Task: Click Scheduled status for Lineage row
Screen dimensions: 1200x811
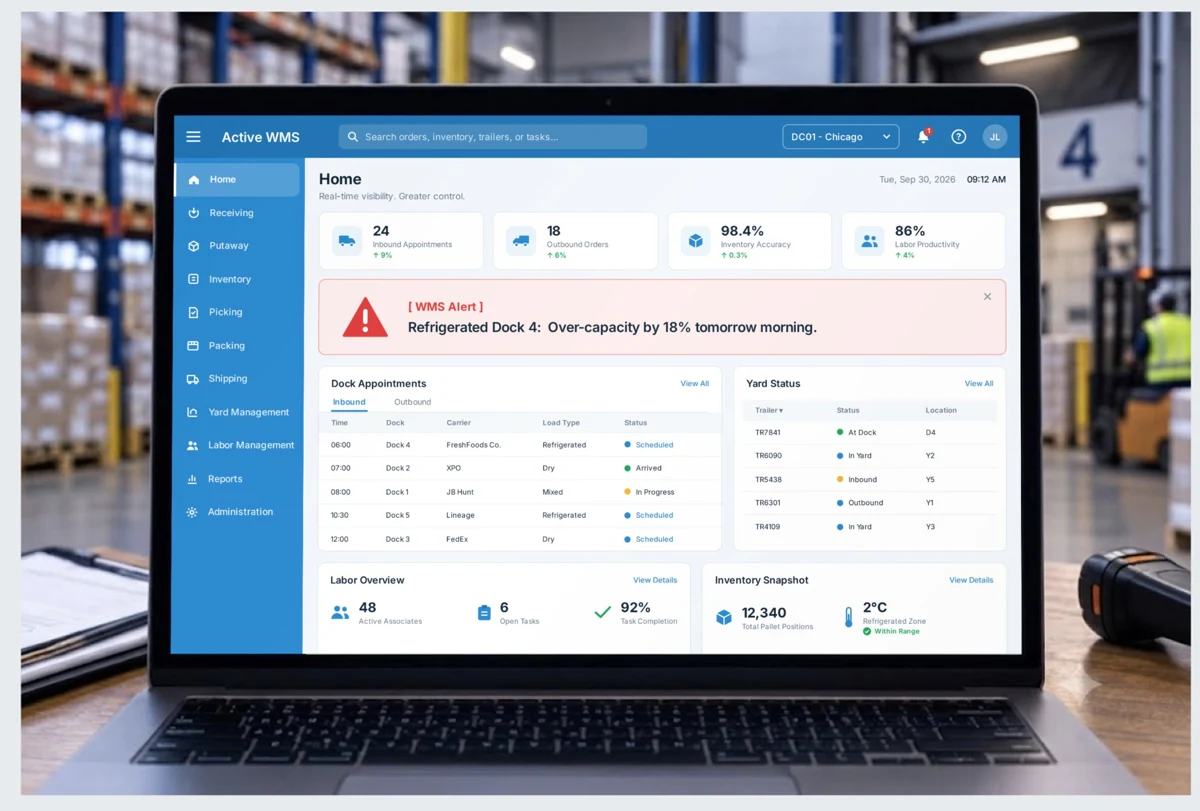Action: coord(649,516)
